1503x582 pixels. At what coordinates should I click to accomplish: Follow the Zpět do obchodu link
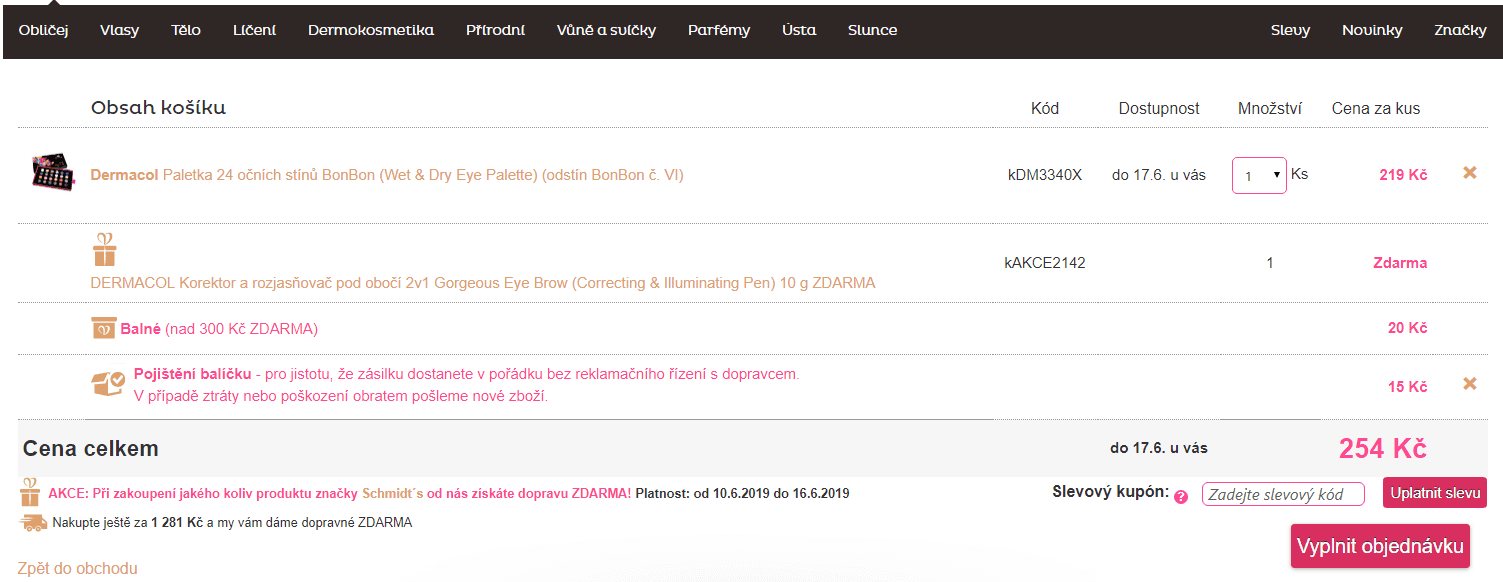(77, 568)
